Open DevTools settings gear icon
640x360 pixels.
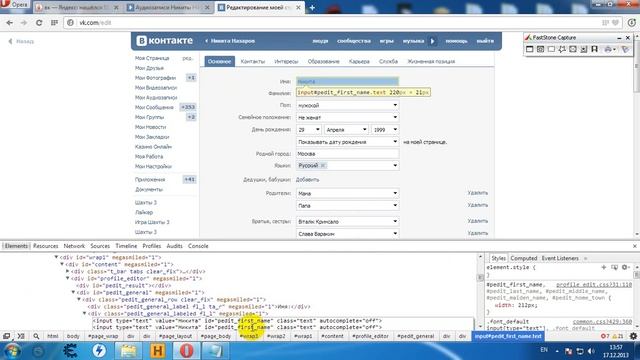pyautogui.click(x=633, y=336)
